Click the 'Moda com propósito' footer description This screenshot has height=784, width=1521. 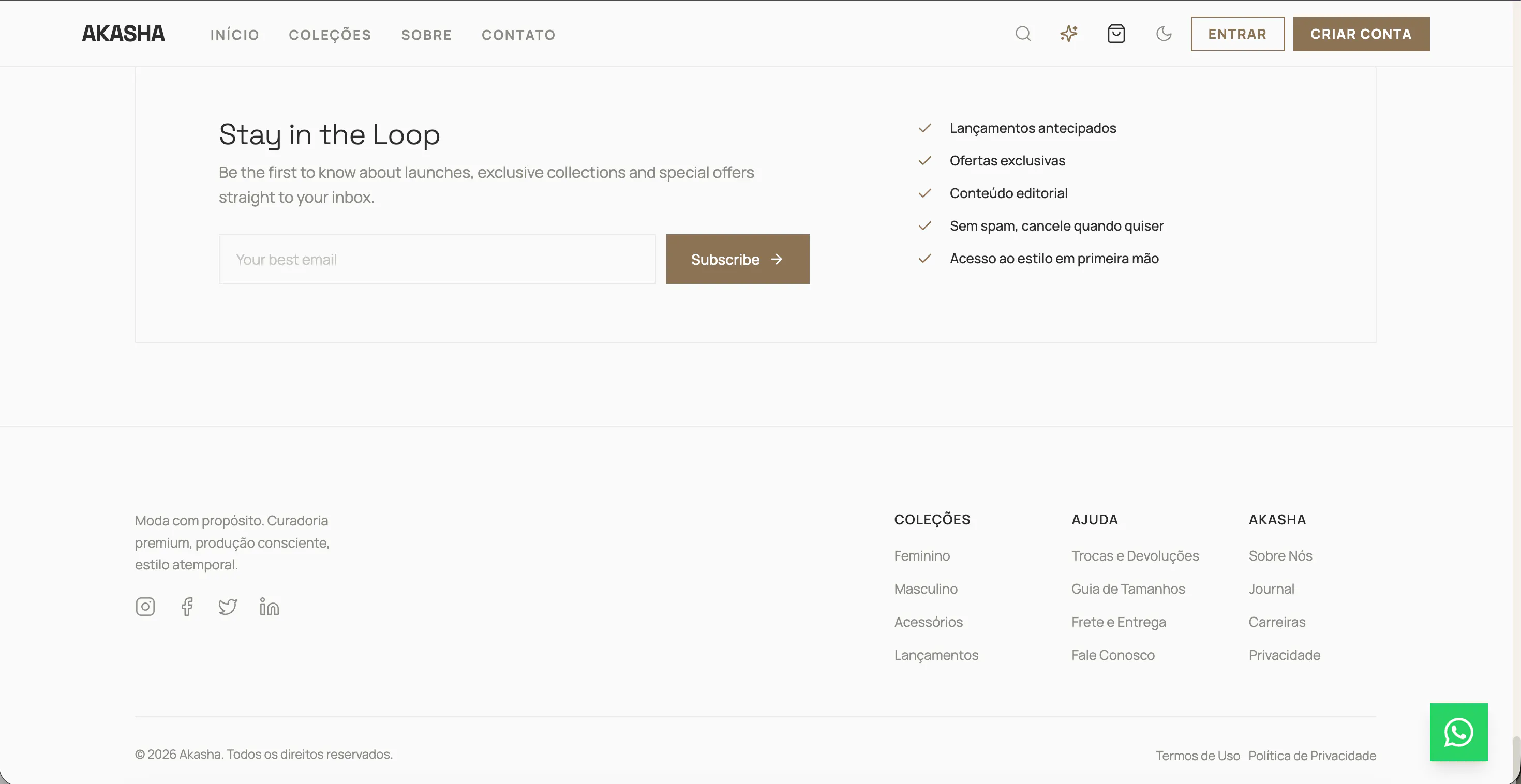click(x=232, y=542)
